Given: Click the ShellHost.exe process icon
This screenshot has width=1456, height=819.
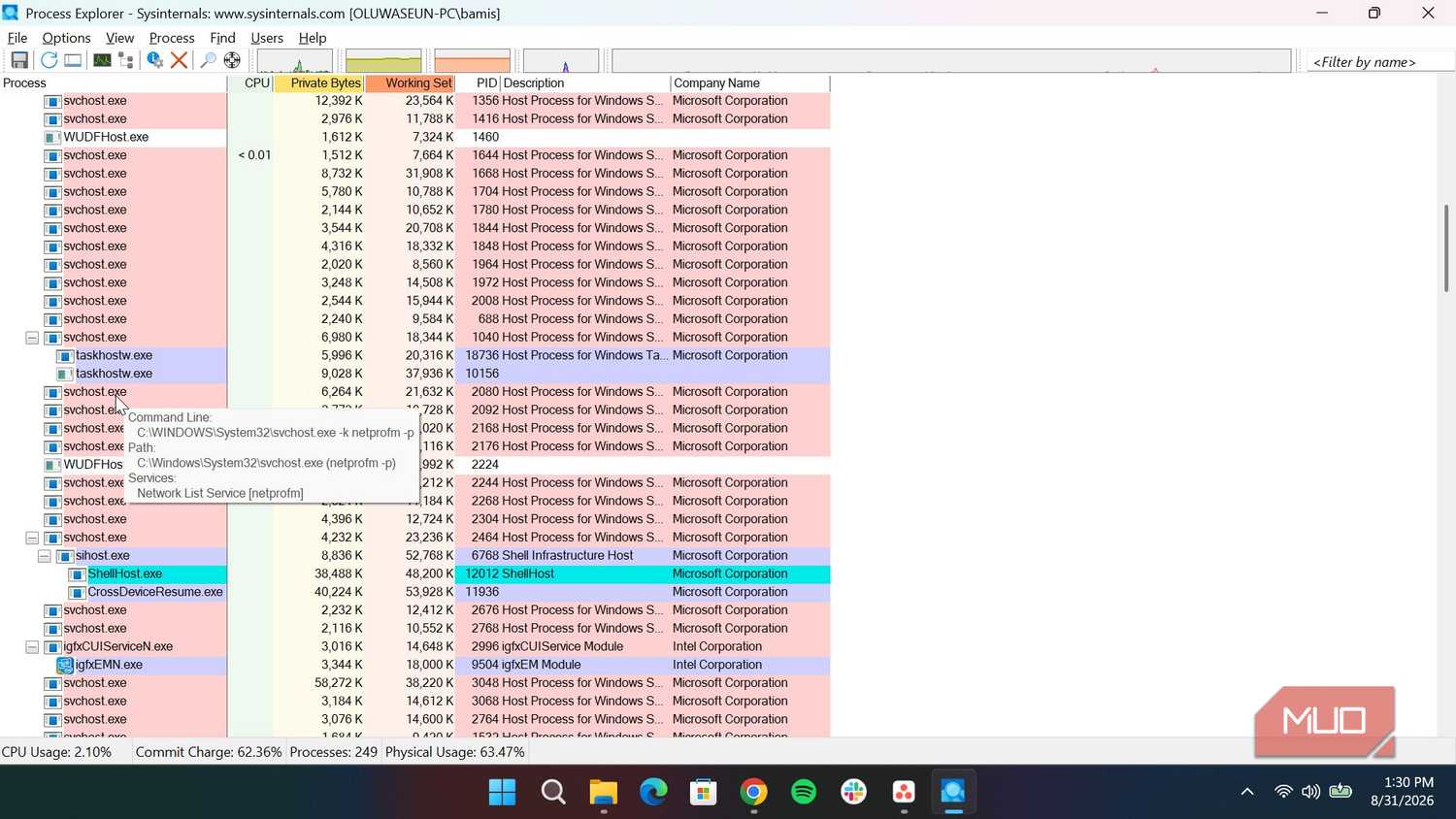Looking at the screenshot, I should click(x=78, y=574).
